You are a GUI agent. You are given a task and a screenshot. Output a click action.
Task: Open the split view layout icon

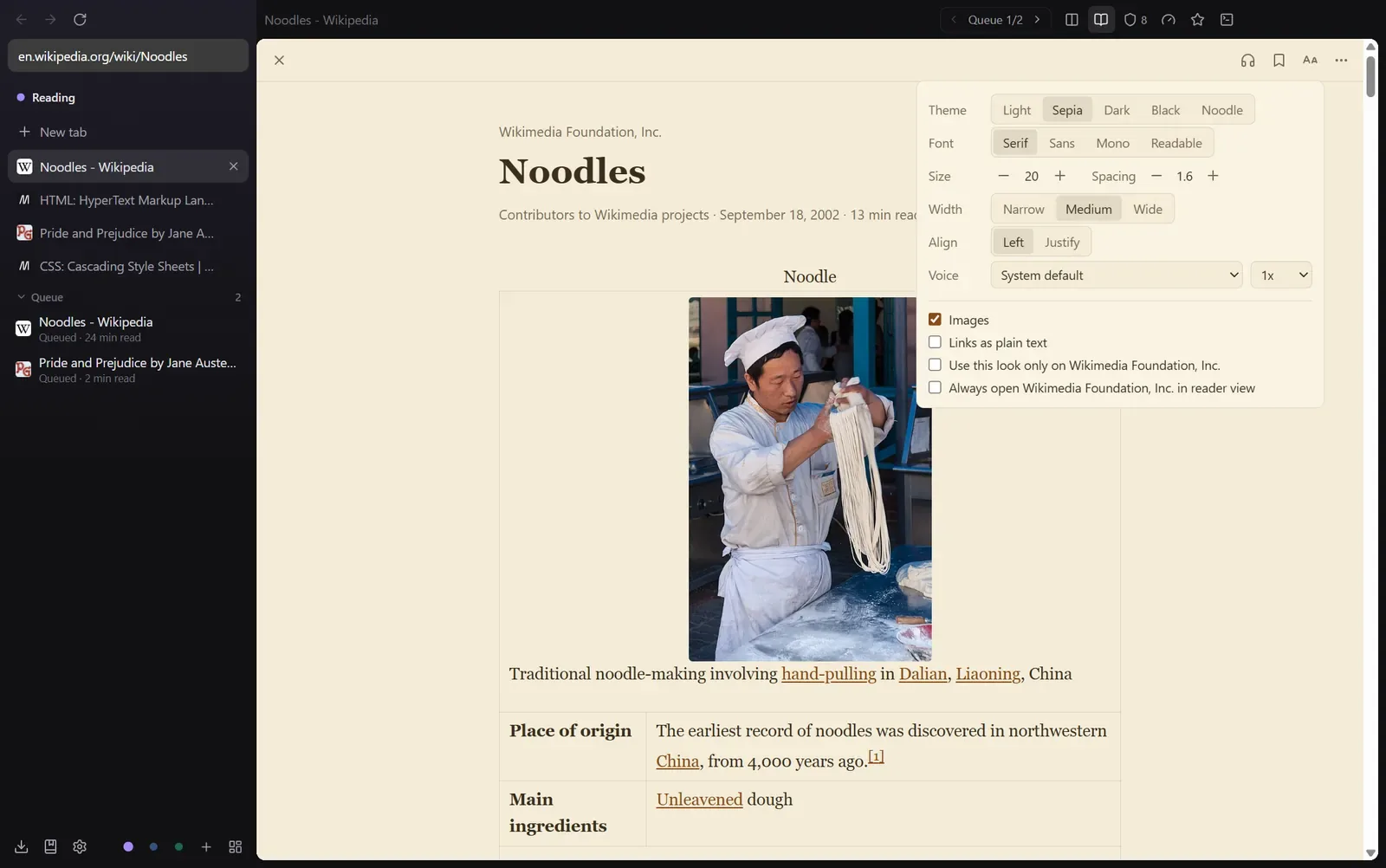coord(1072,19)
